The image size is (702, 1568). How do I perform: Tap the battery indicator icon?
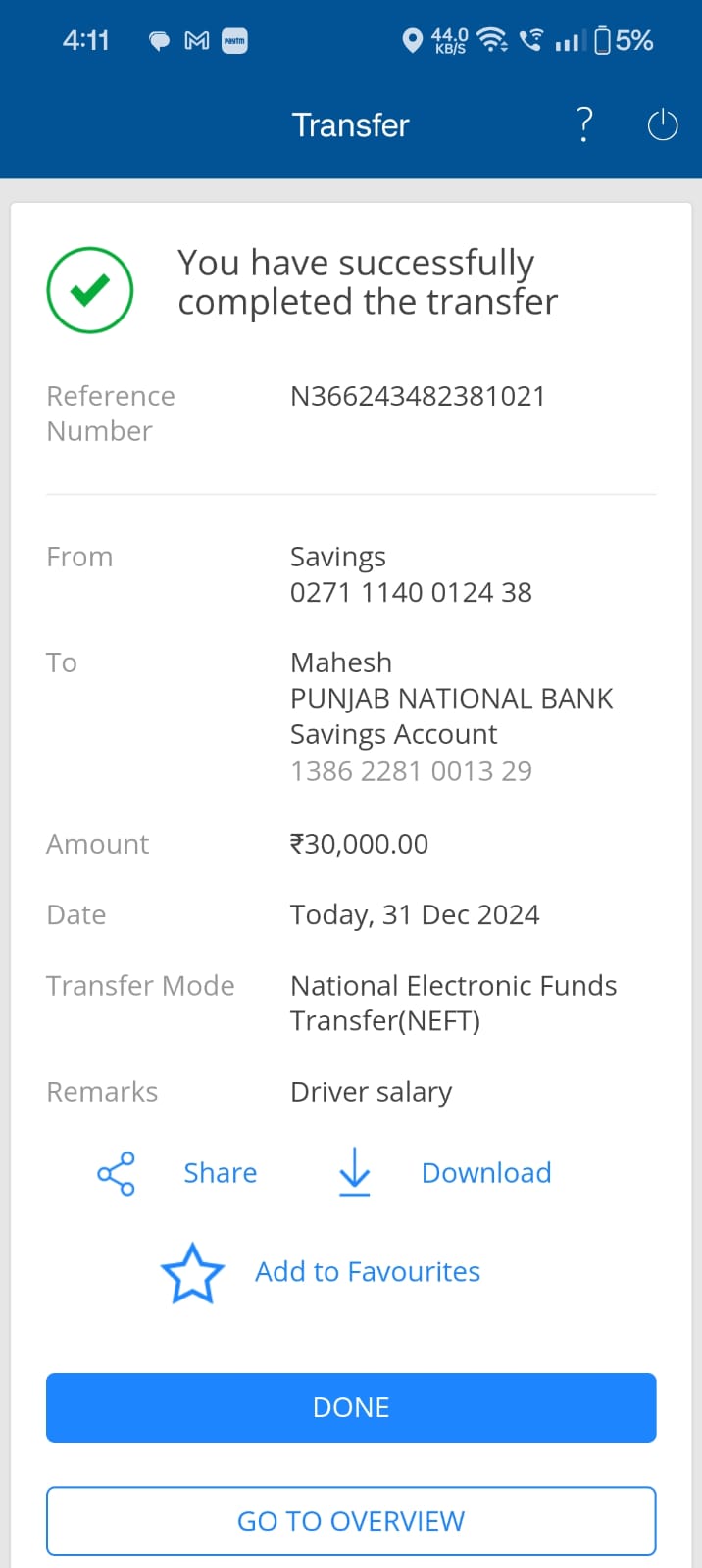coord(603,40)
